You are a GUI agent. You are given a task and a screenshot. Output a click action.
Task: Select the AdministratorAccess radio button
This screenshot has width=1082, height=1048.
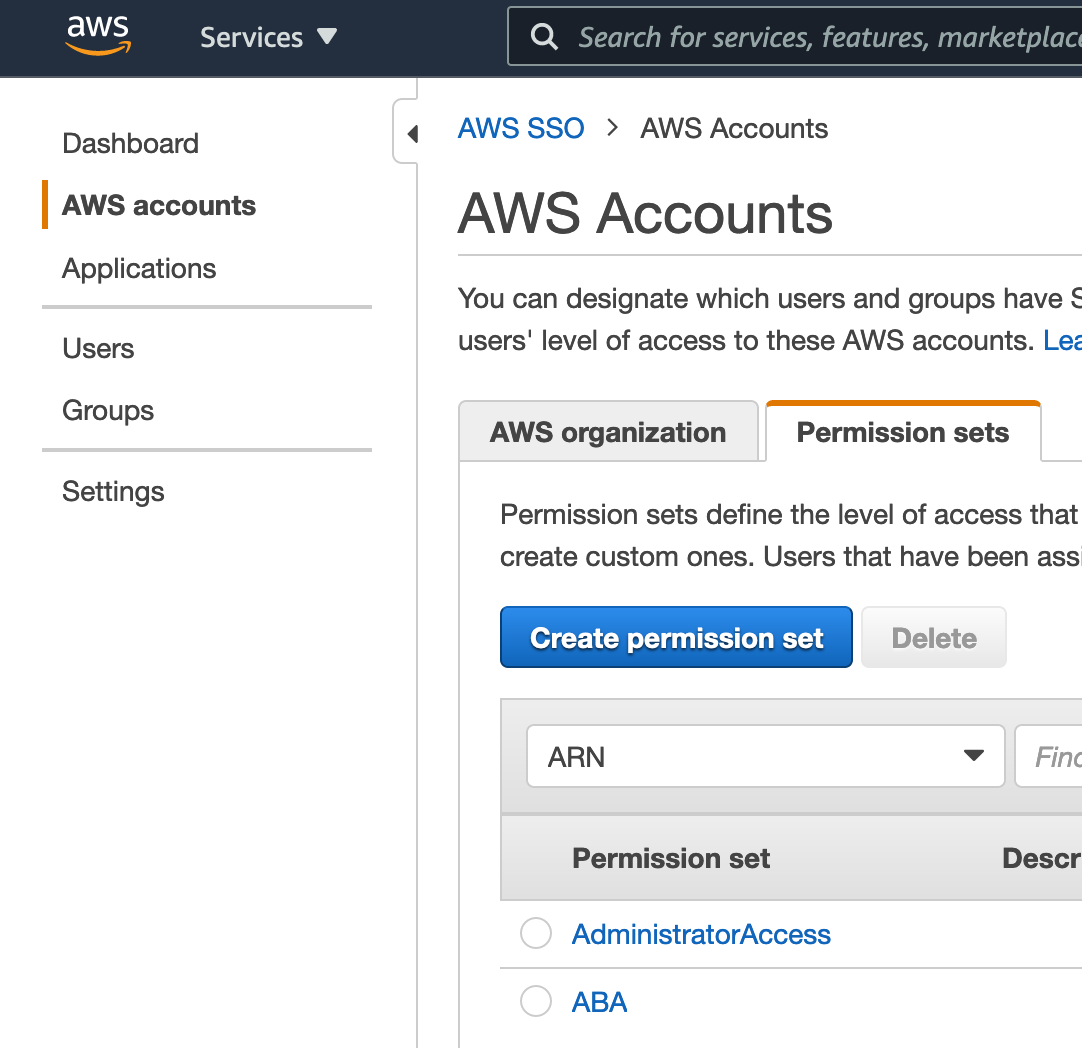pyautogui.click(x=536, y=934)
